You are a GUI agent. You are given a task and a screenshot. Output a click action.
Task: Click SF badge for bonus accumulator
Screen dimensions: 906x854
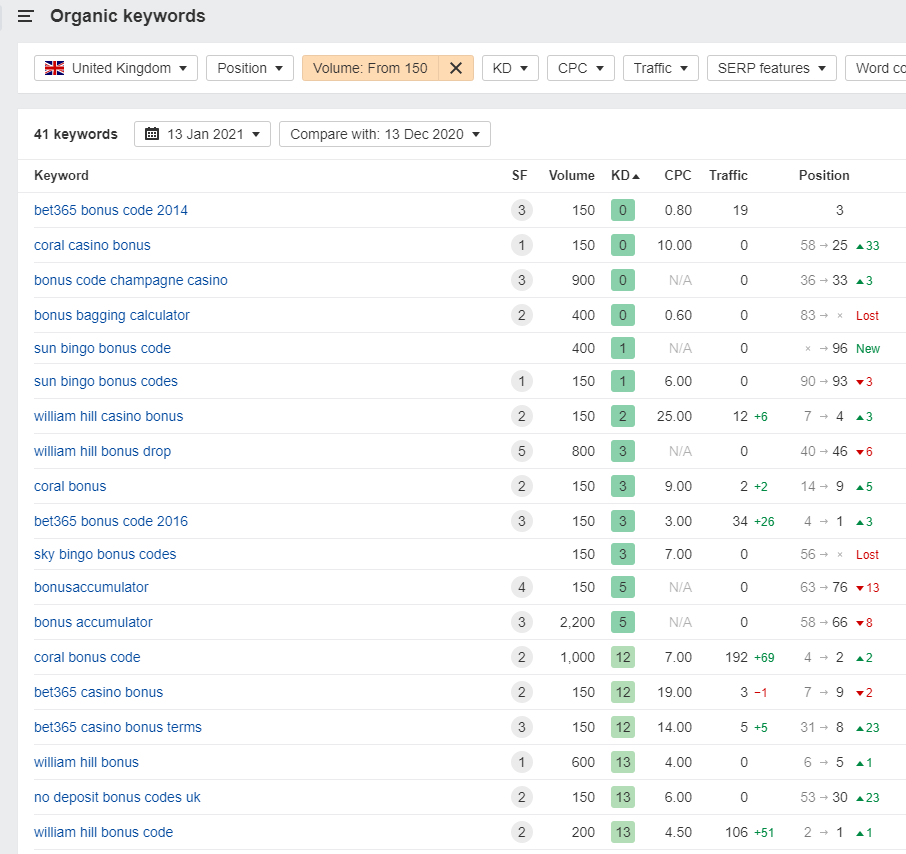tap(519, 622)
